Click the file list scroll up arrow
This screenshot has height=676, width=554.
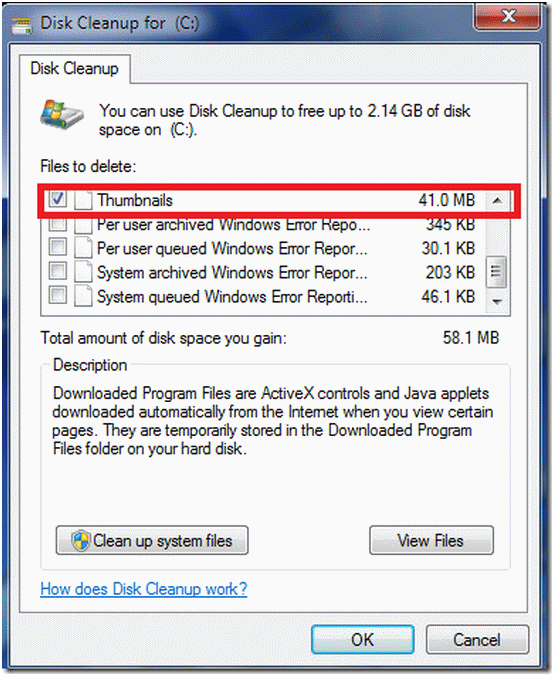coord(497,200)
